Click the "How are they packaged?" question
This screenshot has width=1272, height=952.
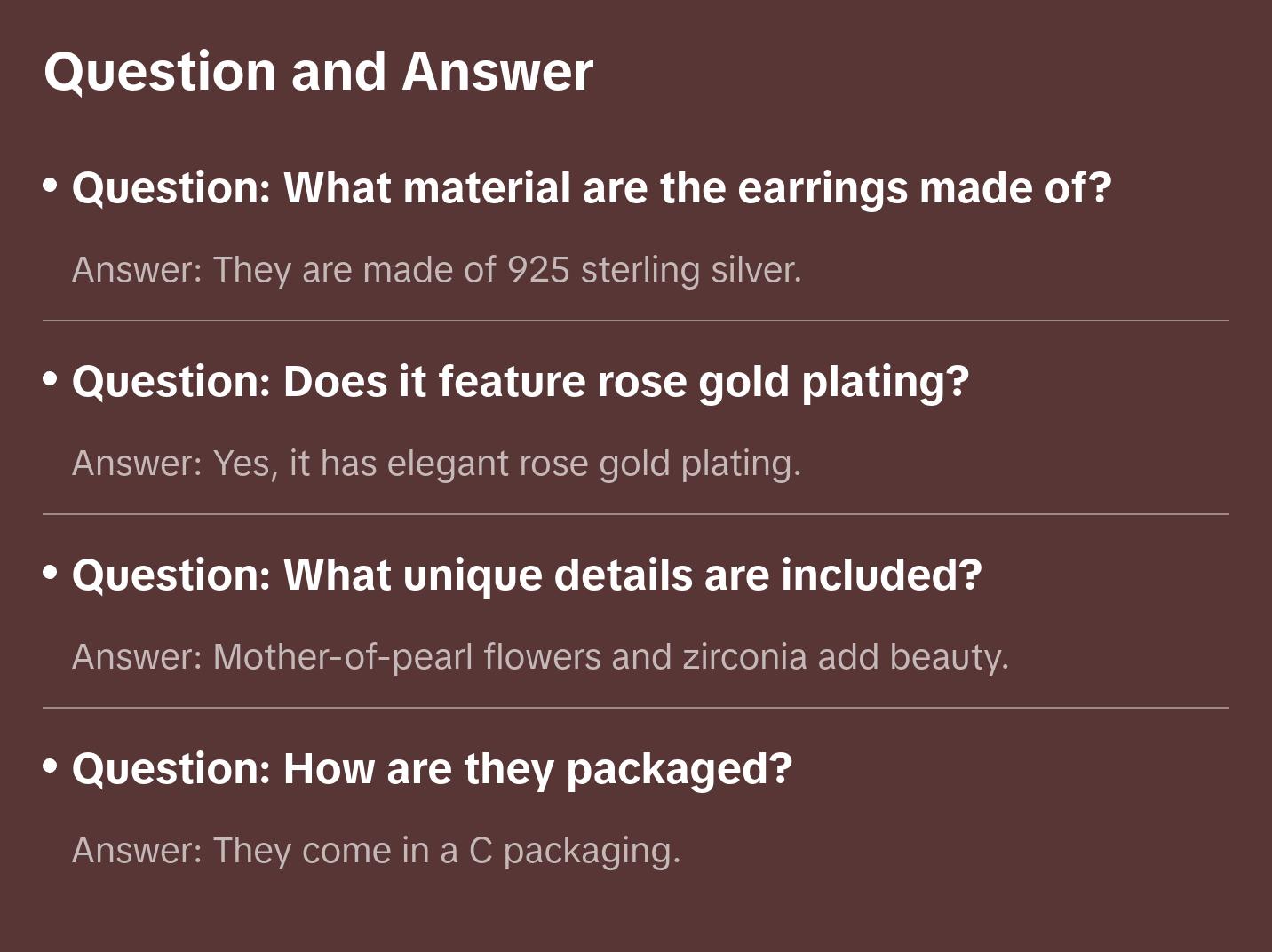click(x=432, y=768)
